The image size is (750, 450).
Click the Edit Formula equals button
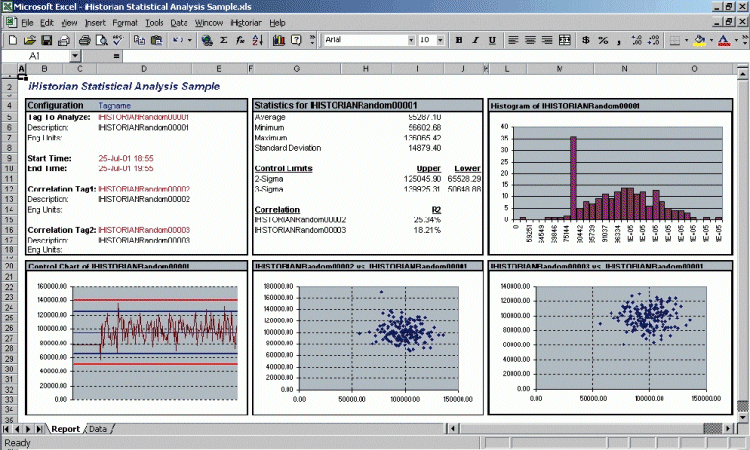(116, 56)
